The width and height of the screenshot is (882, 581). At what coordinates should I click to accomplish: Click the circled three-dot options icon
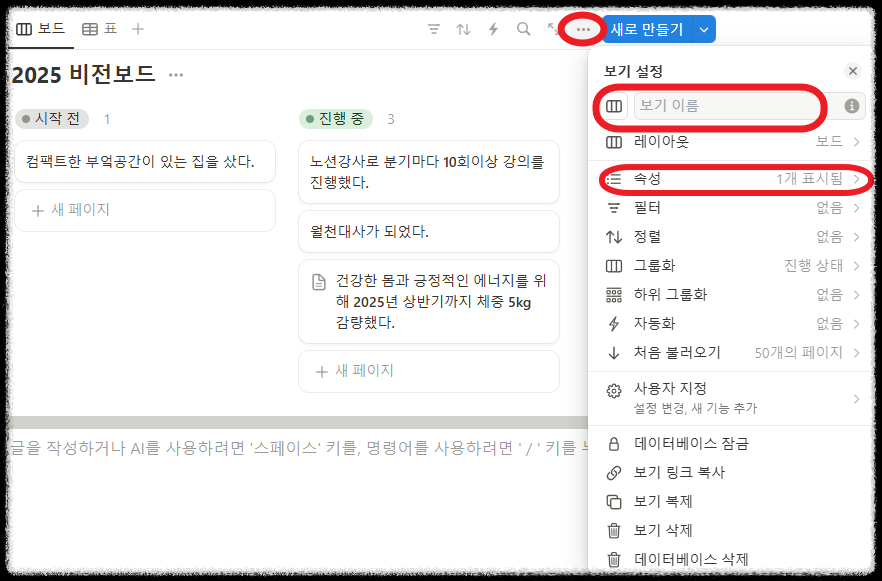pyautogui.click(x=582, y=29)
